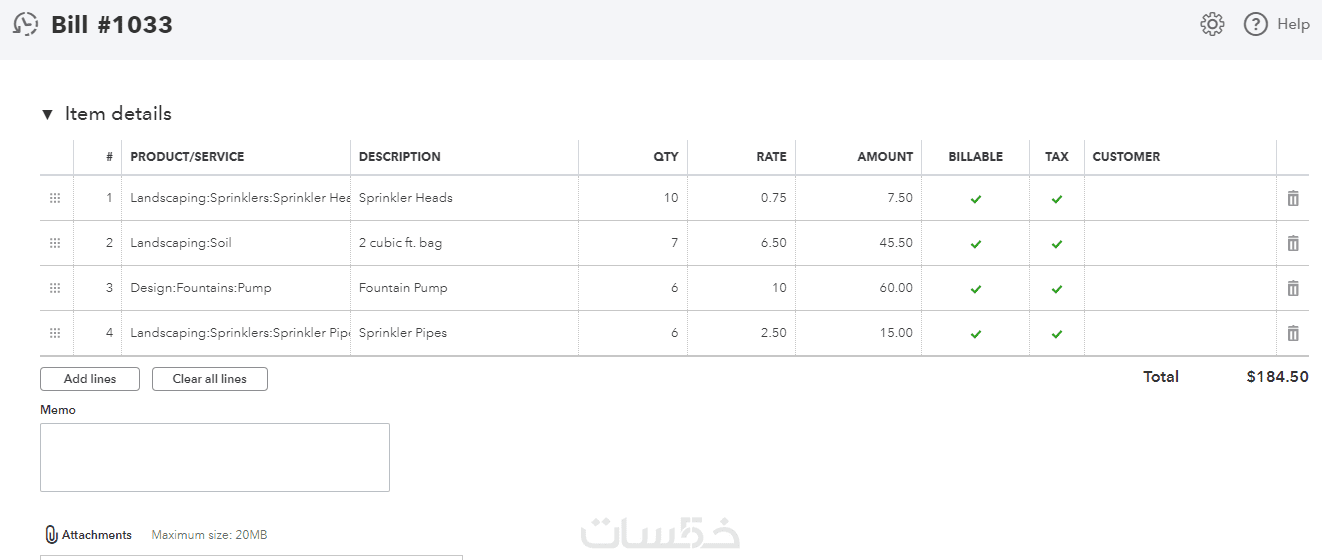The width and height of the screenshot is (1322, 560).
Task: Collapse the Item details section
Action: pyautogui.click(x=47, y=115)
